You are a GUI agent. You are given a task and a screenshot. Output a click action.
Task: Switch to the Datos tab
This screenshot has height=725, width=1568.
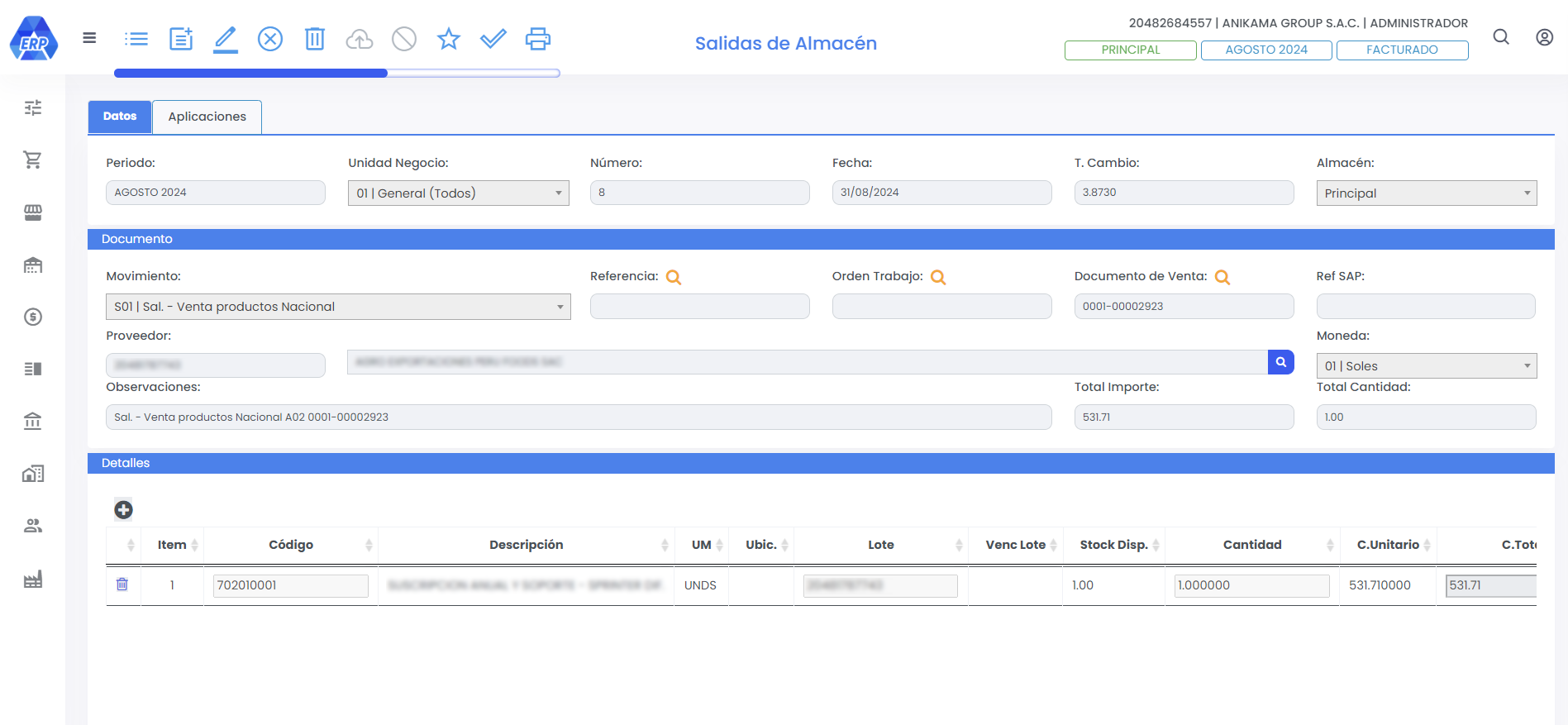tap(120, 117)
